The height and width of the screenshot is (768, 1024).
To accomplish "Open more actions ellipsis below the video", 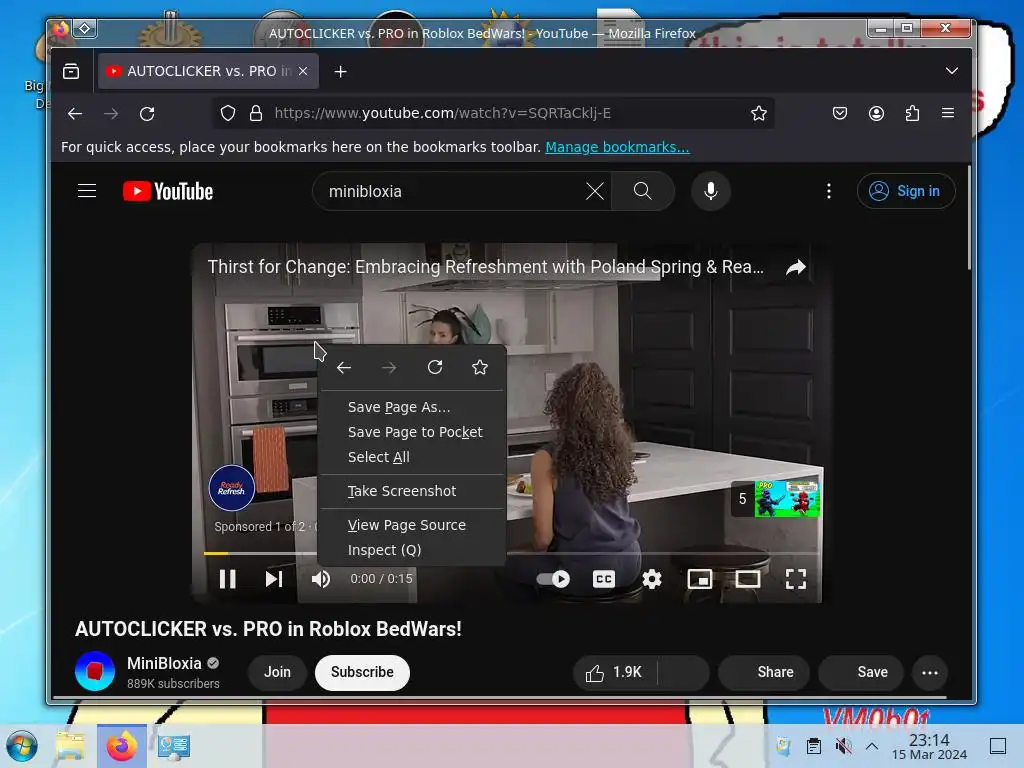I will (x=930, y=673).
